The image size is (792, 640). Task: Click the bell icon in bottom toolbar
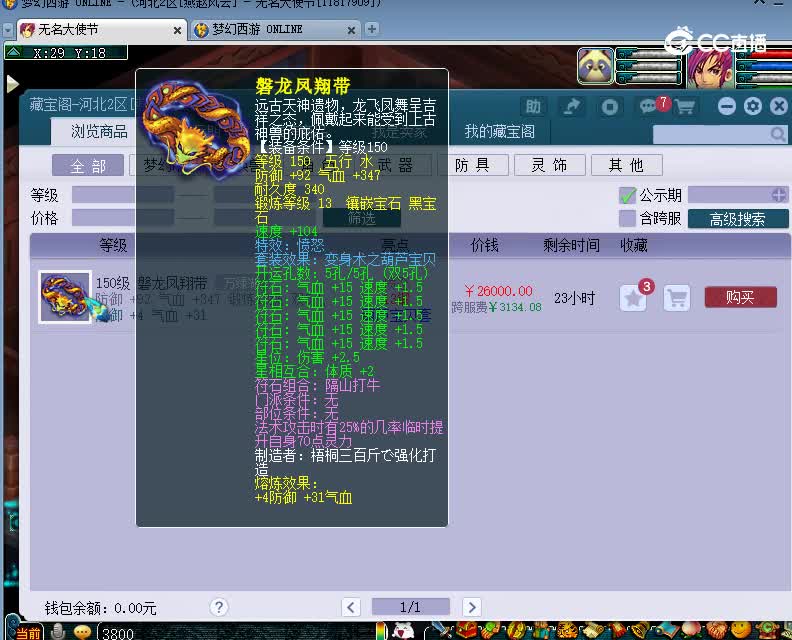coord(642,630)
